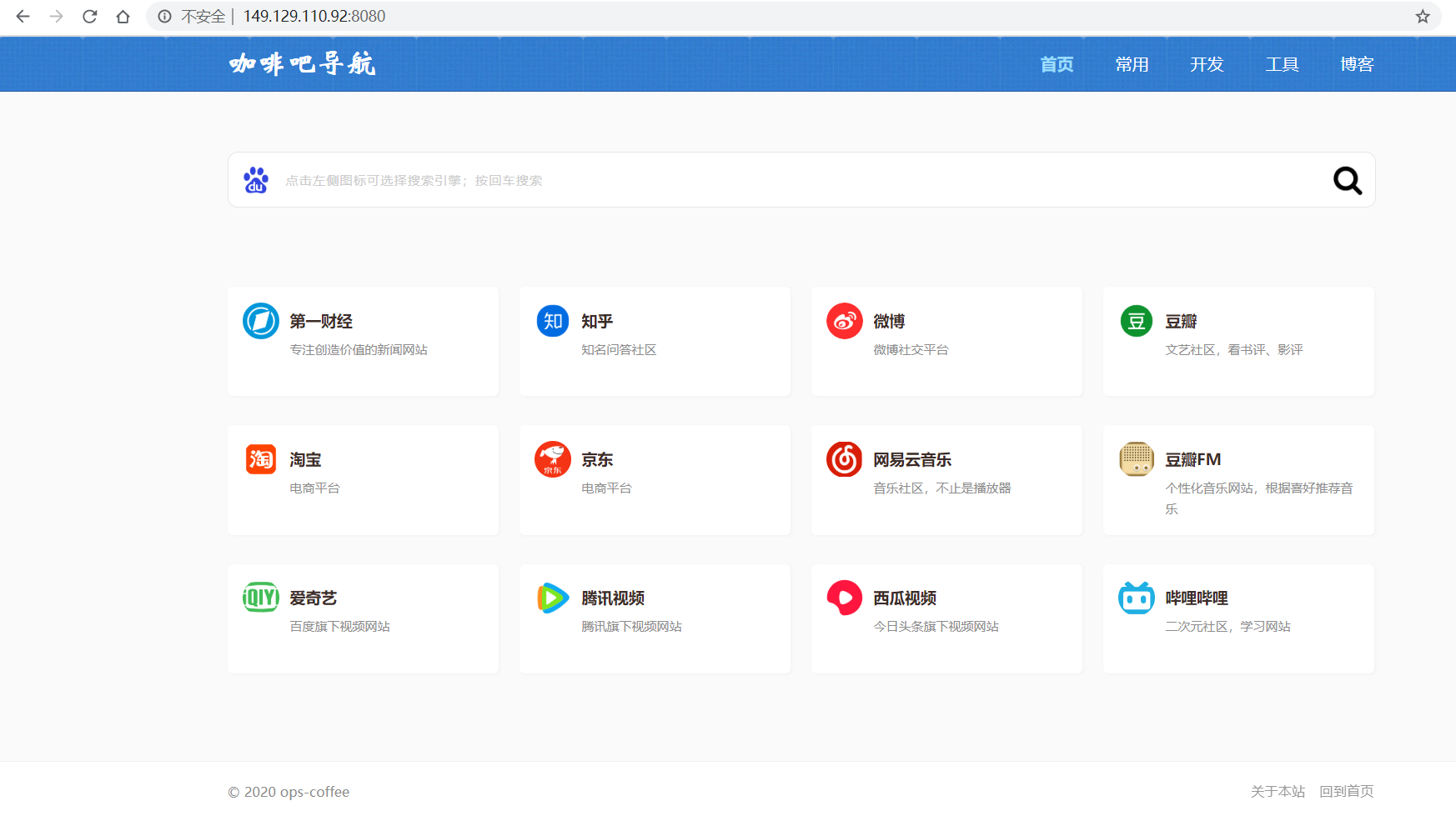Open the 微博 title link
Screen dimensions: 1456x821
click(889, 321)
